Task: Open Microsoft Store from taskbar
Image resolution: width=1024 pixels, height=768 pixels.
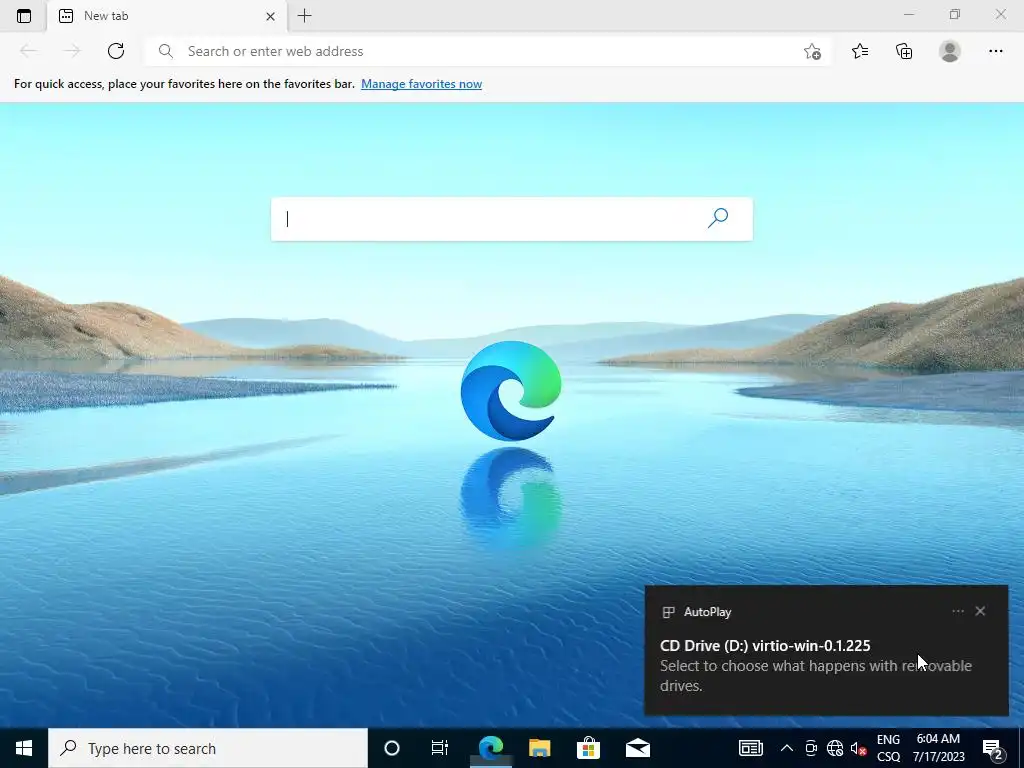Action: 588,748
